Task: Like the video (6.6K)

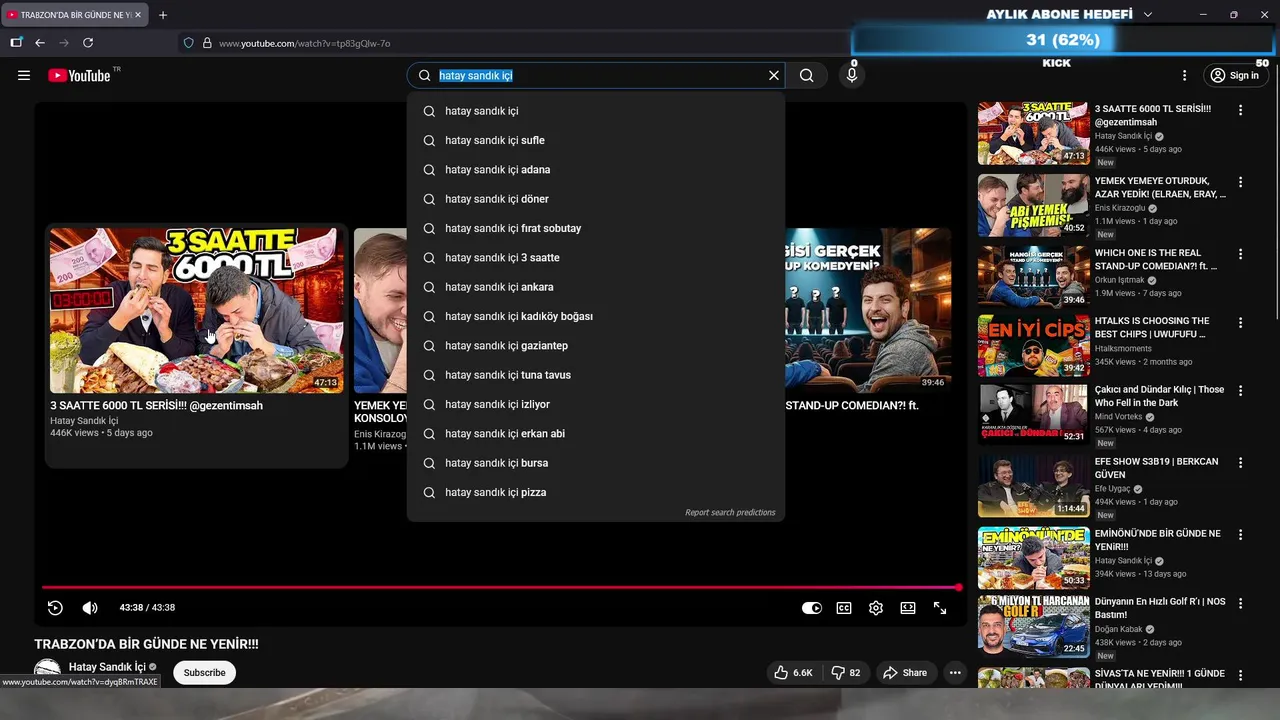Action: 793,673
